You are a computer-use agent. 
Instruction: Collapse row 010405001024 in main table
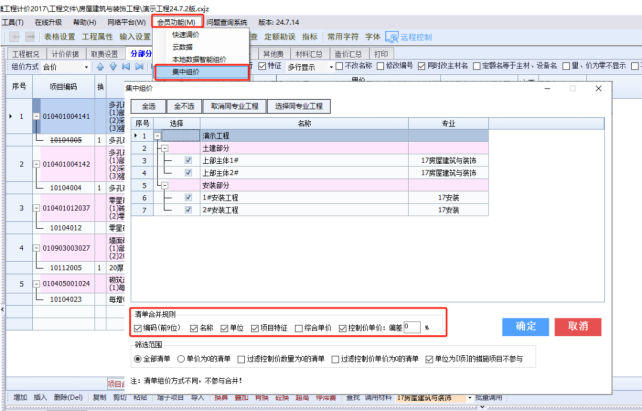[36, 284]
